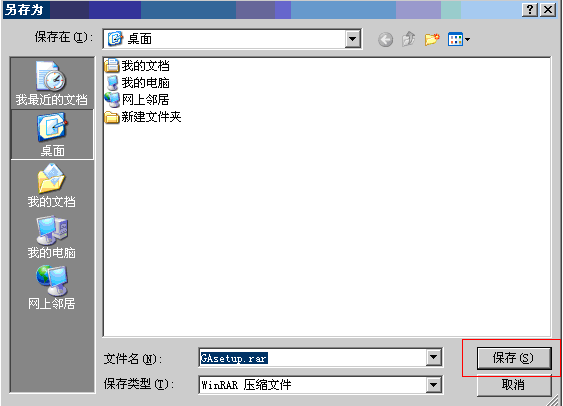This screenshot has height=406, width=563.
Task: Click the file name field GAsetup.rar
Action: (312, 358)
